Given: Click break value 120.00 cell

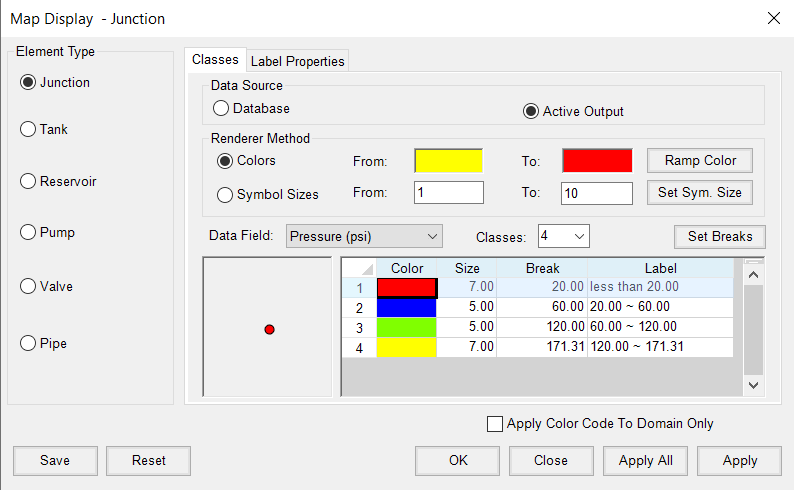Looking at the screenshot, I should 542,327.
